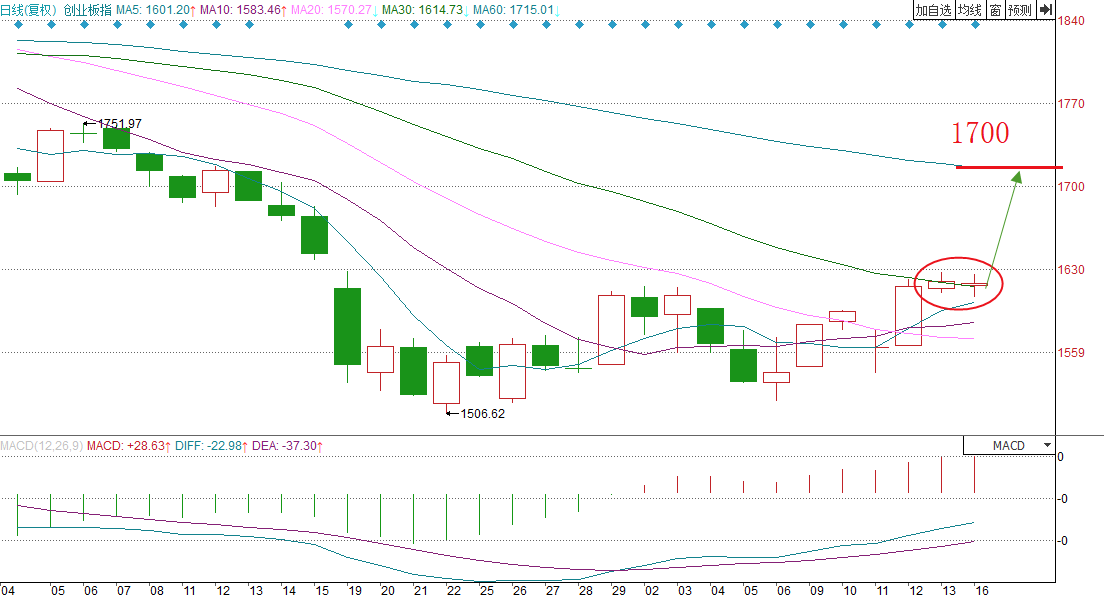The image size is (1104, 598).
Task: Click the MACD: +28.63 value
Action: point(129,446)
